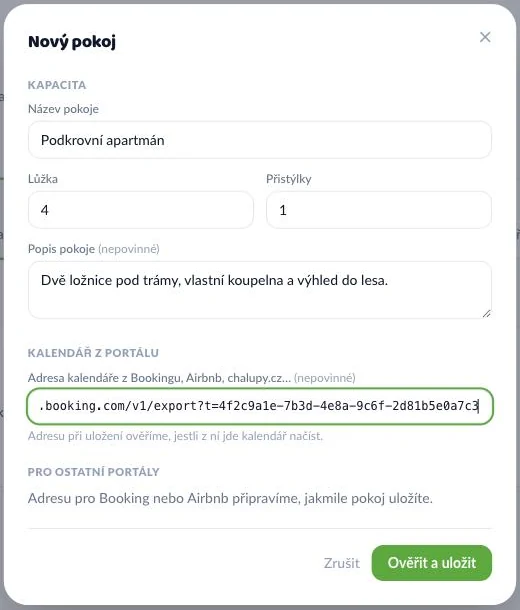Focus the Přistýlky field showing 1

click(x=379, y=210)
